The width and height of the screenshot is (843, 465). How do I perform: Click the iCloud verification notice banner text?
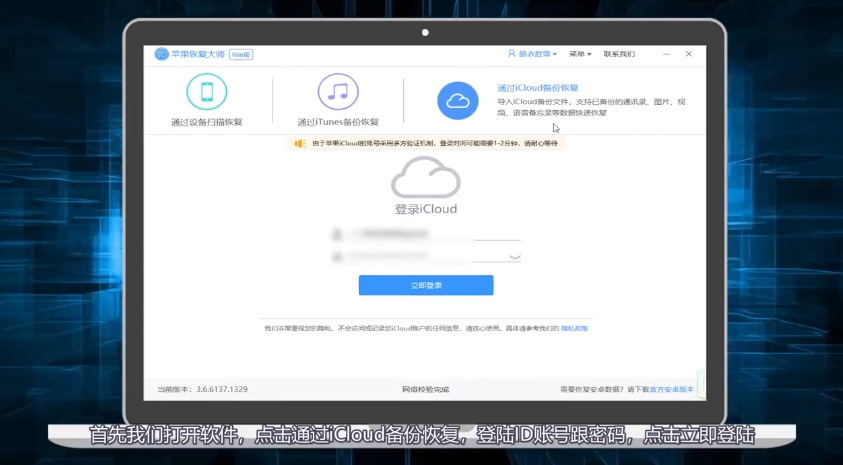pyautogui.click(x=434, y=144)
